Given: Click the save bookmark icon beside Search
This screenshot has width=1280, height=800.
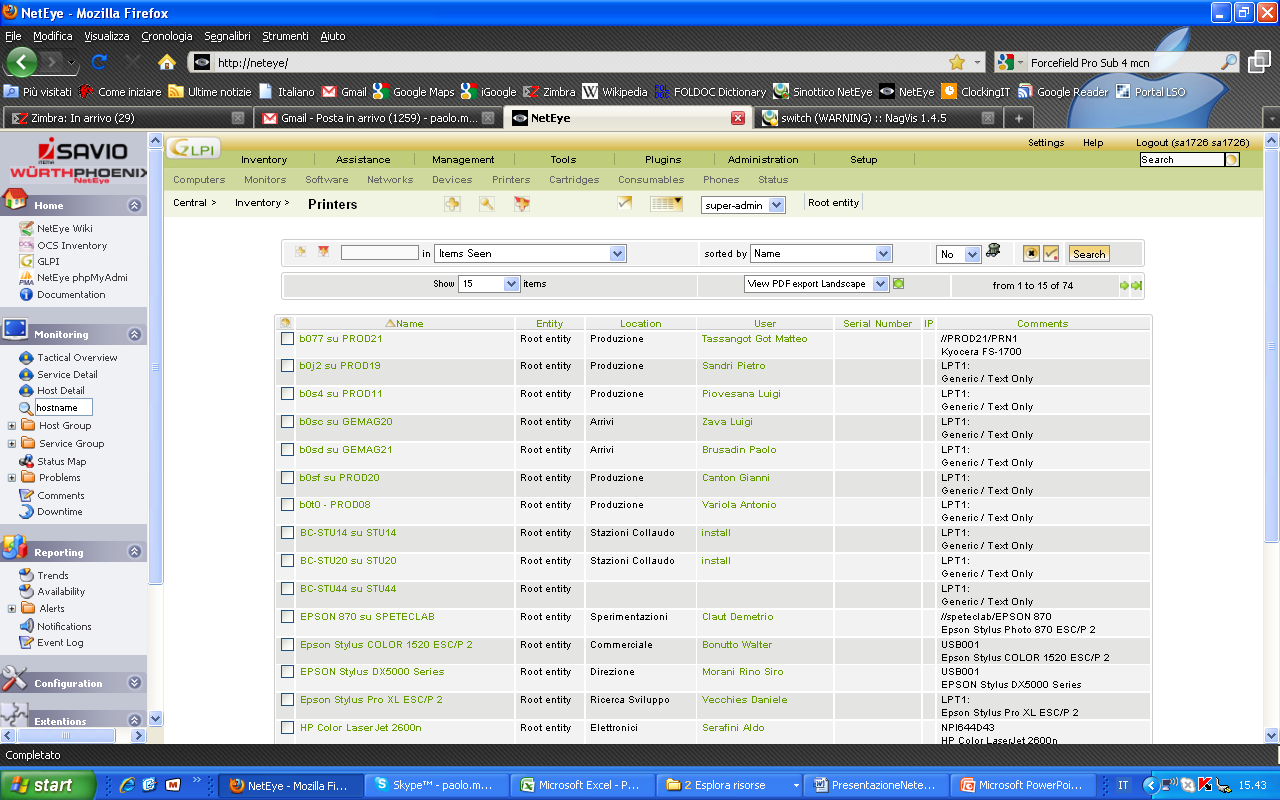Looking at the screenshot, I should (1051, 254).
